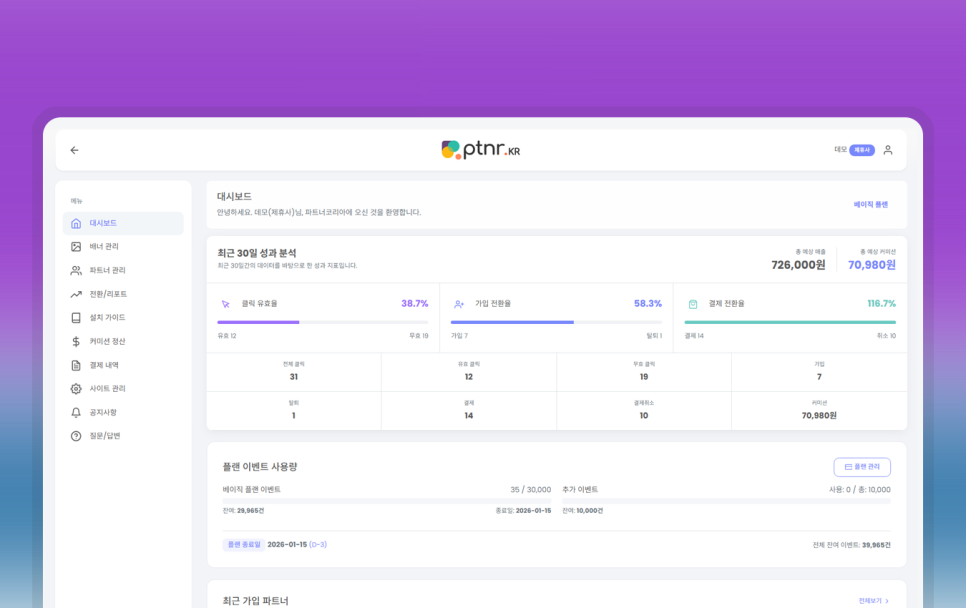Click 잔여: 29,965건 text
This screenshot has height=608, width=966.
click(243, 511)
